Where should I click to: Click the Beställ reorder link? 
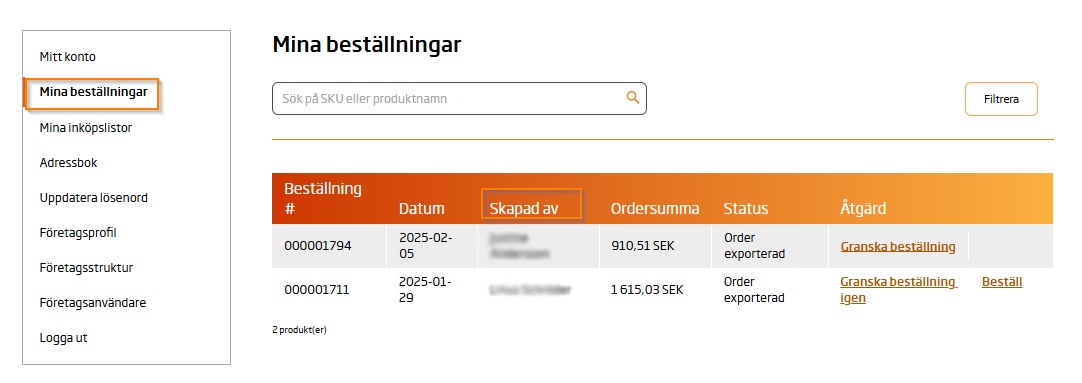click(x=1001, y=282)
